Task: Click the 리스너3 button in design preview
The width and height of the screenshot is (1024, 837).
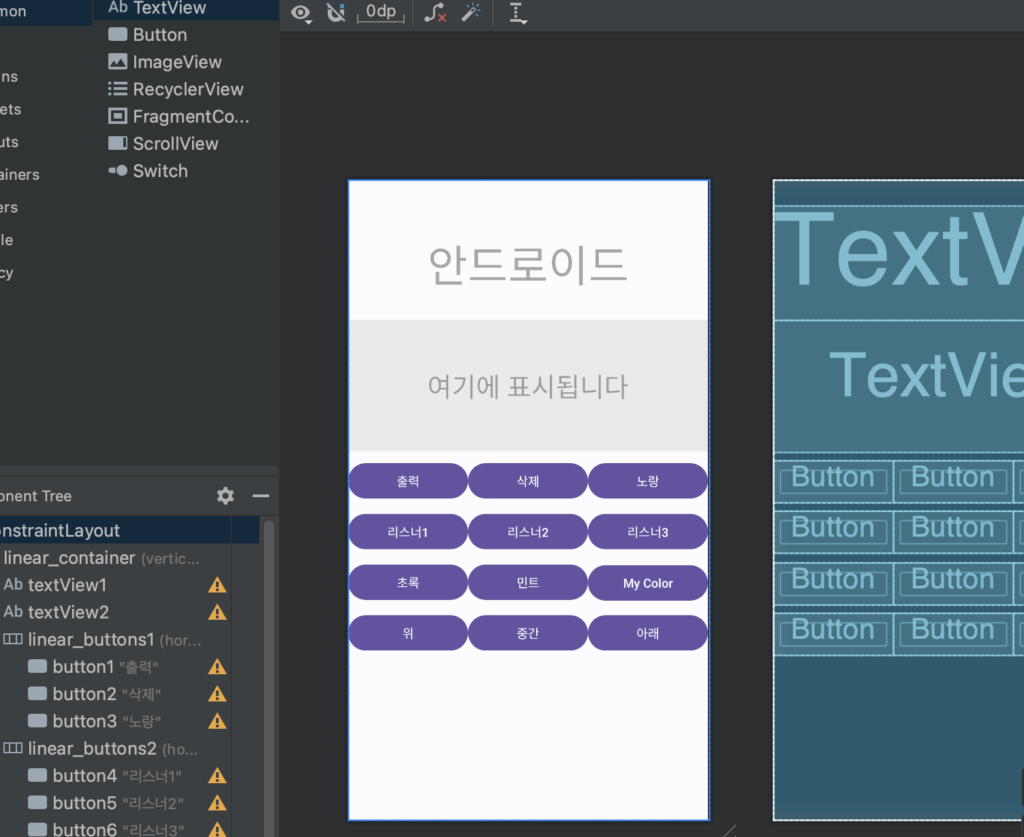Action: click(x=648, y=532)
